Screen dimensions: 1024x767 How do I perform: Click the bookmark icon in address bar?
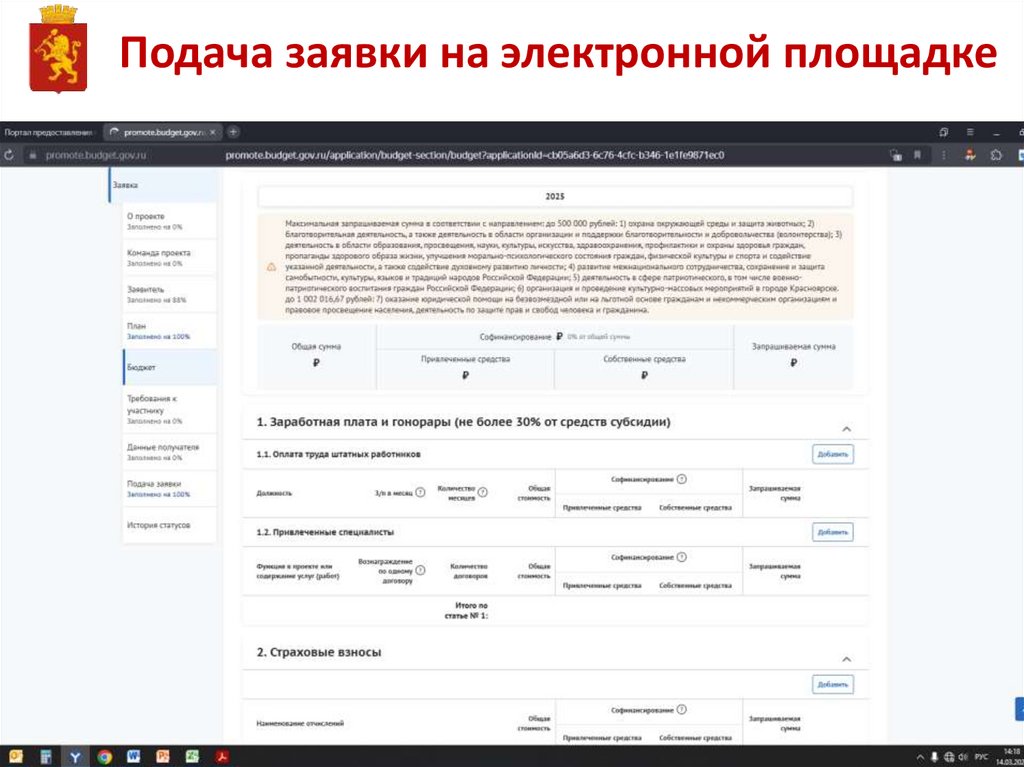coord(918,155)
